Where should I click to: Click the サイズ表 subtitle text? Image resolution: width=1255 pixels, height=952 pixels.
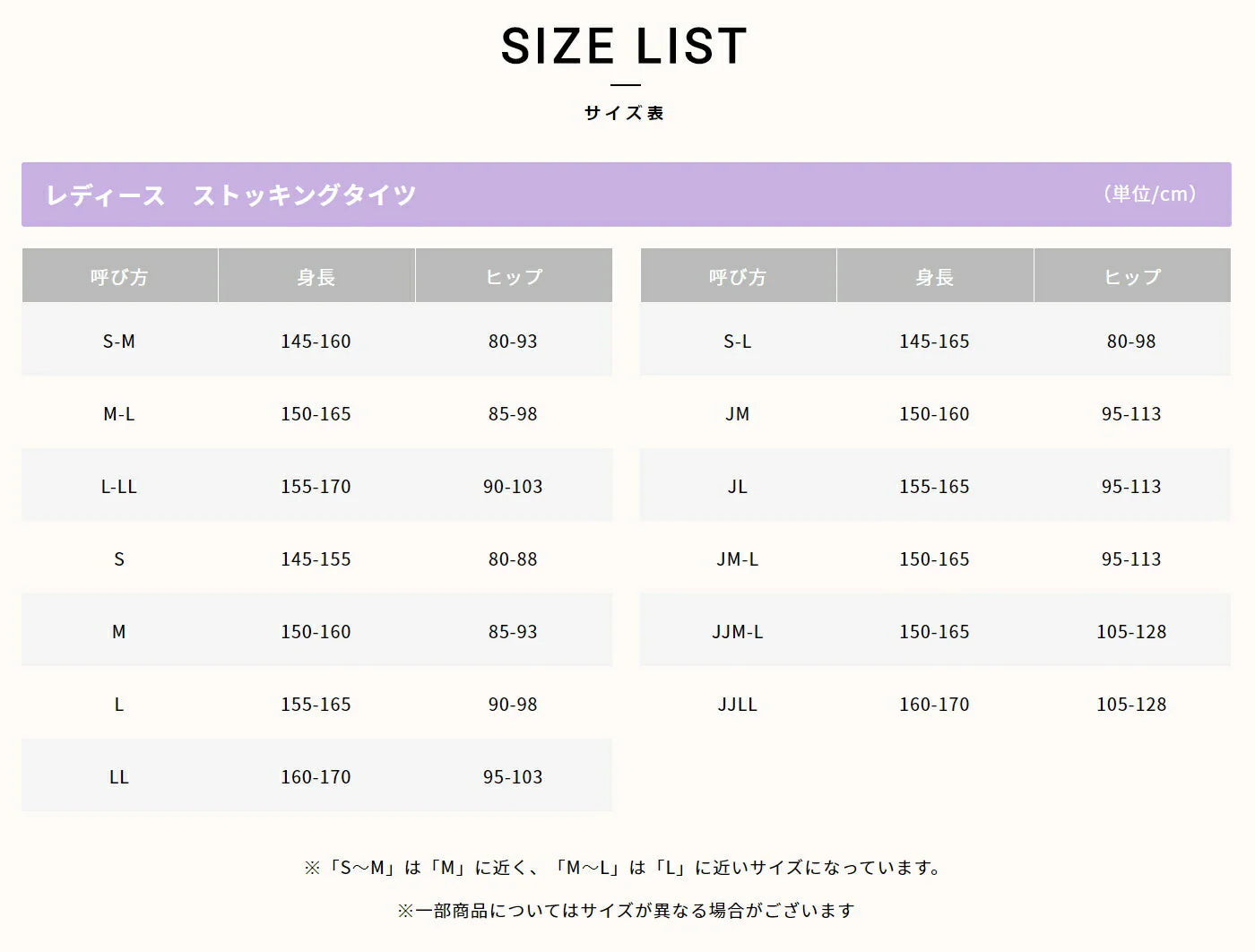coord(624,113)
